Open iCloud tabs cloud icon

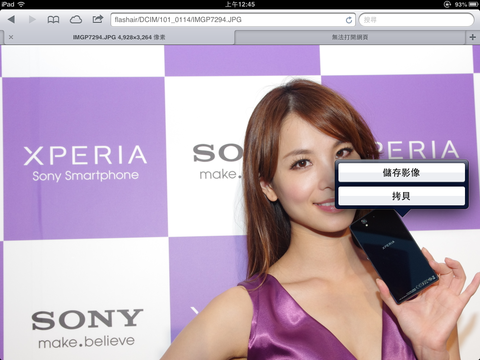click(x=76, y=19)
